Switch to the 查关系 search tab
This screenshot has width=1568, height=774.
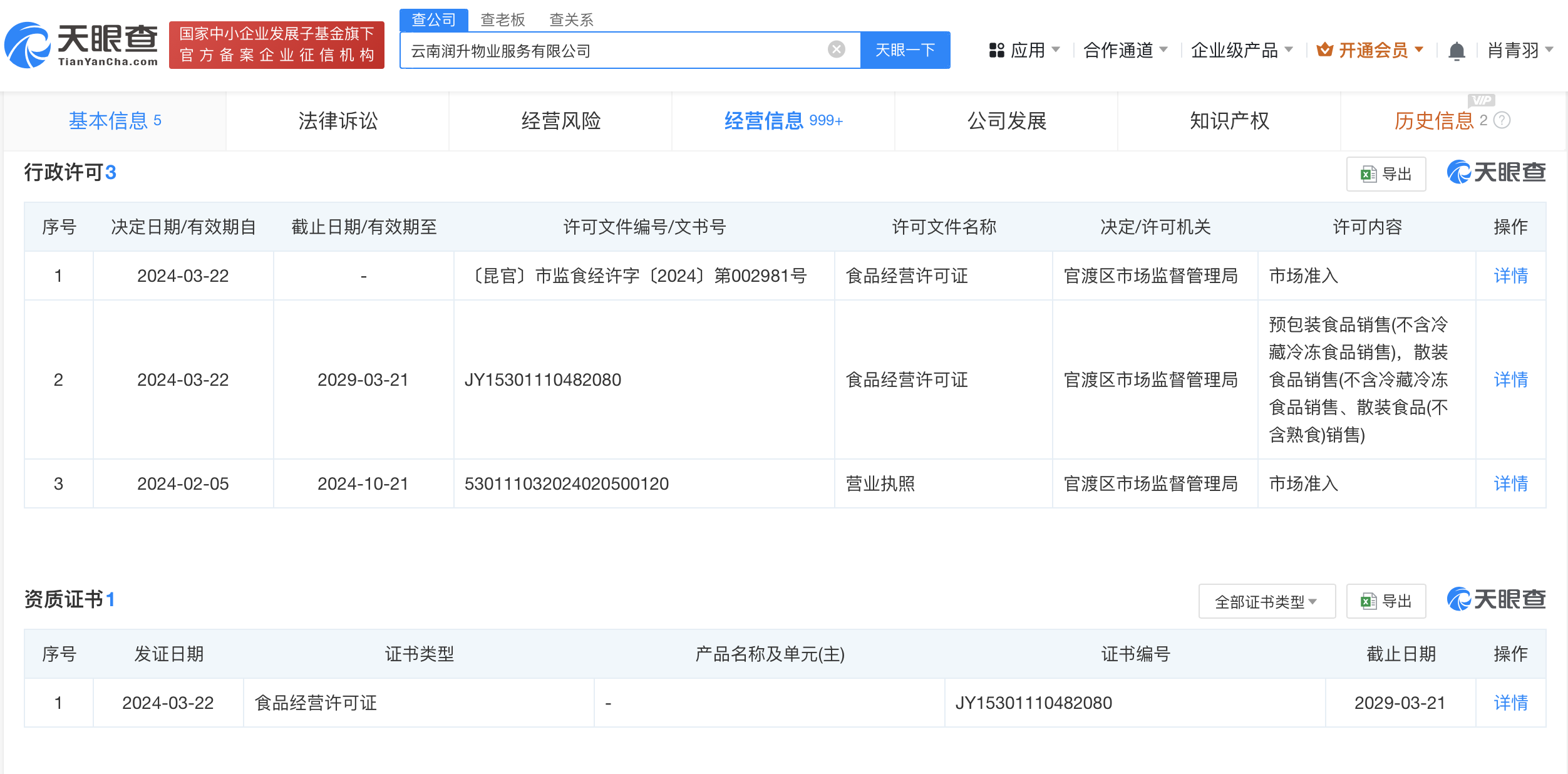click(571, 20)
